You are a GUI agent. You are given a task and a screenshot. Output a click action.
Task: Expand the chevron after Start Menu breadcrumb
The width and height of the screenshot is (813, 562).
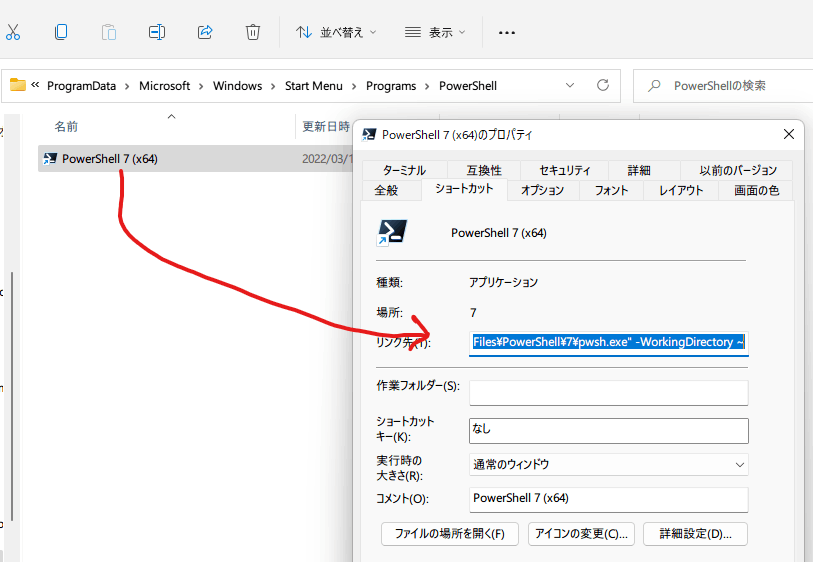[x=354, y=87]
